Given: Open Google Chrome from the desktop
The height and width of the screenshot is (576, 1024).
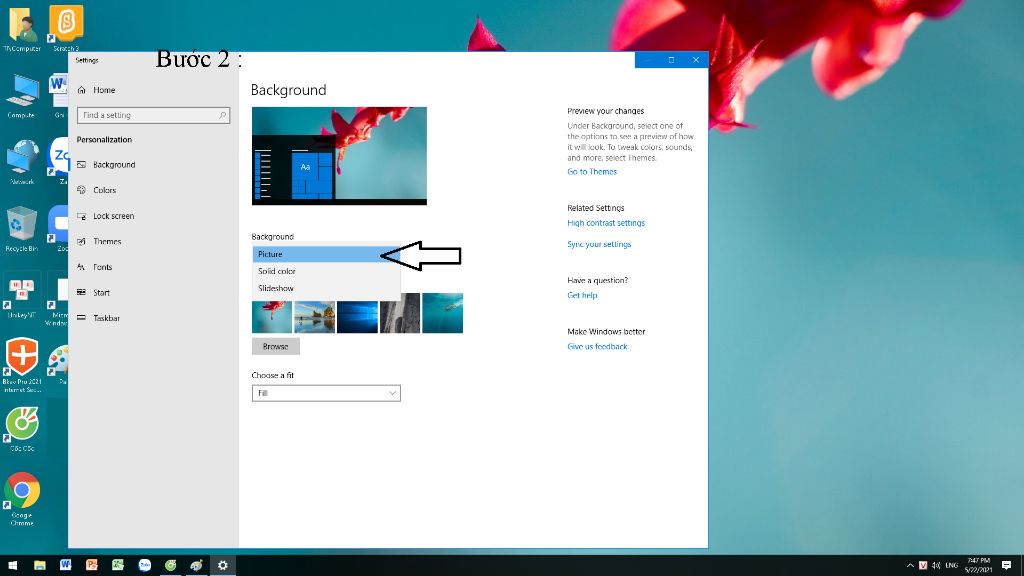Looking at the screenshot, I should (22, 492).
